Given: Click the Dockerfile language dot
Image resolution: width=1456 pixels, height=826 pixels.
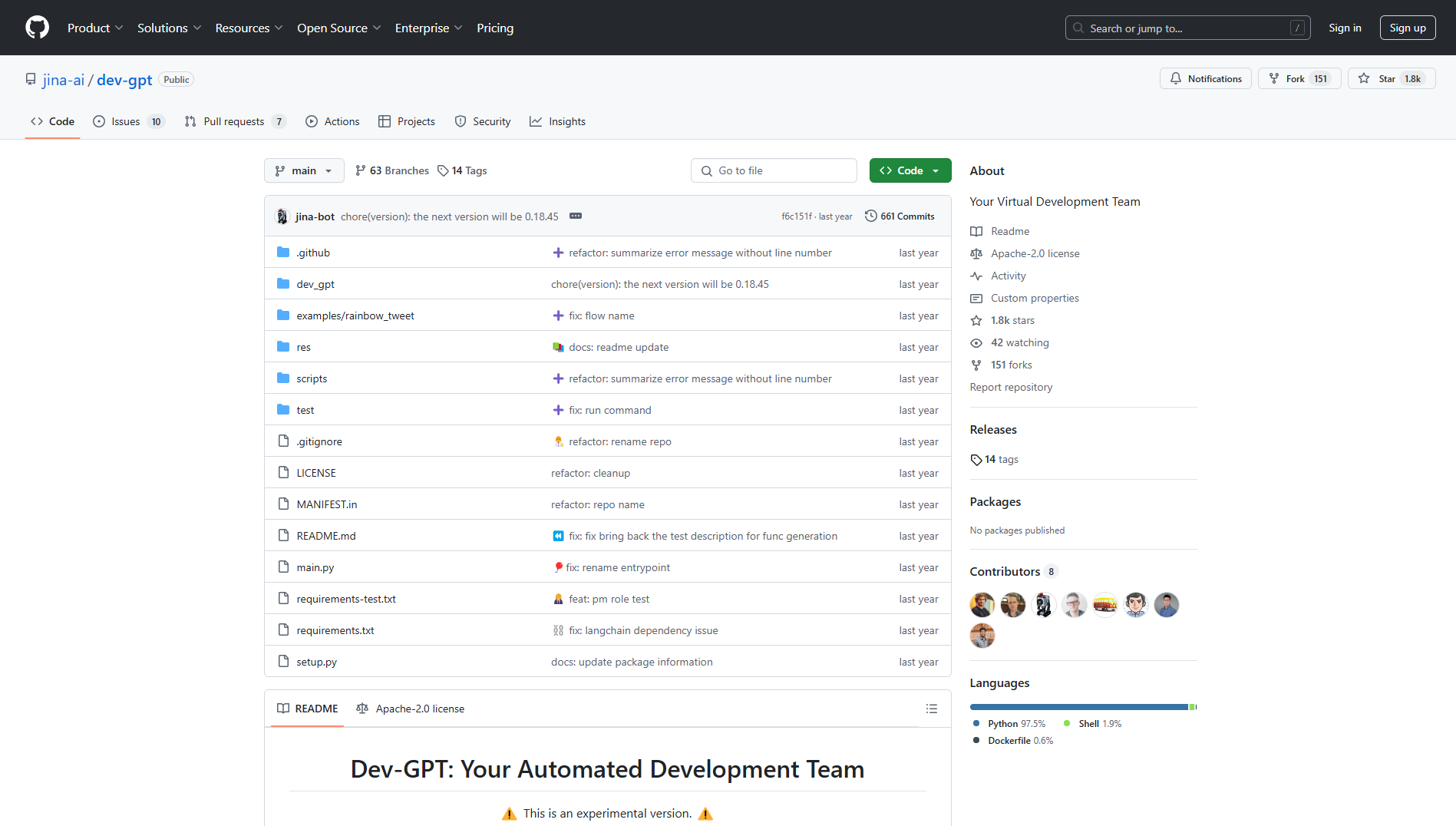Looking at the screenshot, I should point(976,740).
